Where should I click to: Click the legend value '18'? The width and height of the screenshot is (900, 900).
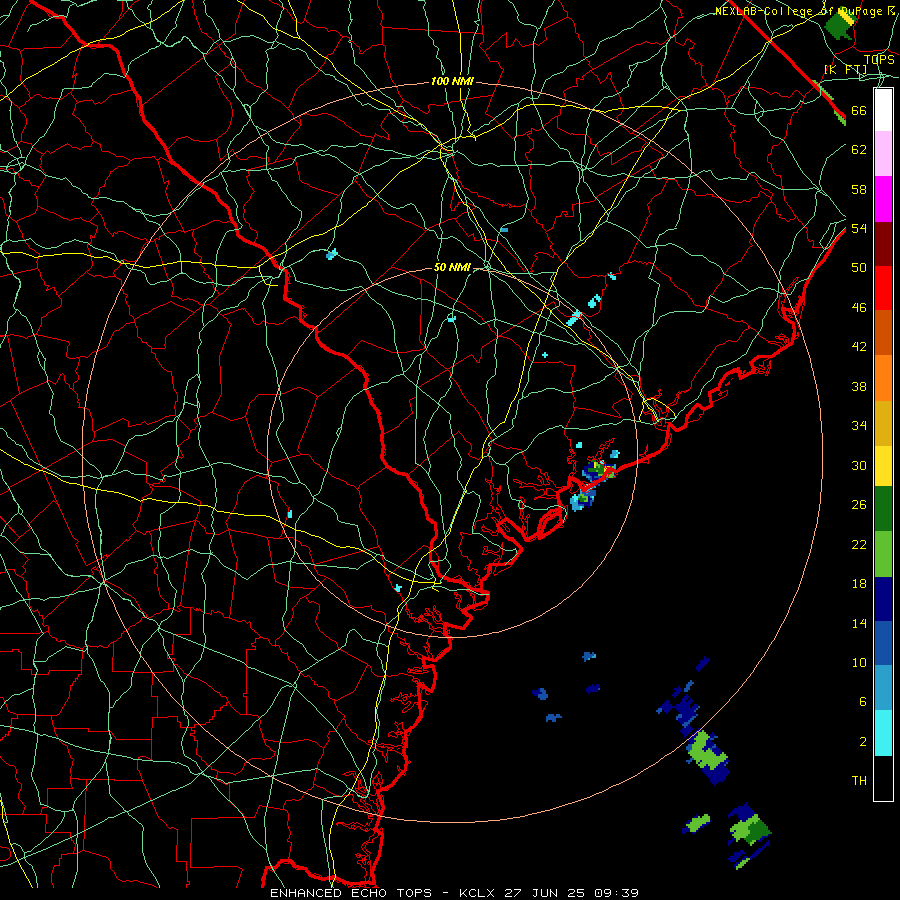(859, 584)
